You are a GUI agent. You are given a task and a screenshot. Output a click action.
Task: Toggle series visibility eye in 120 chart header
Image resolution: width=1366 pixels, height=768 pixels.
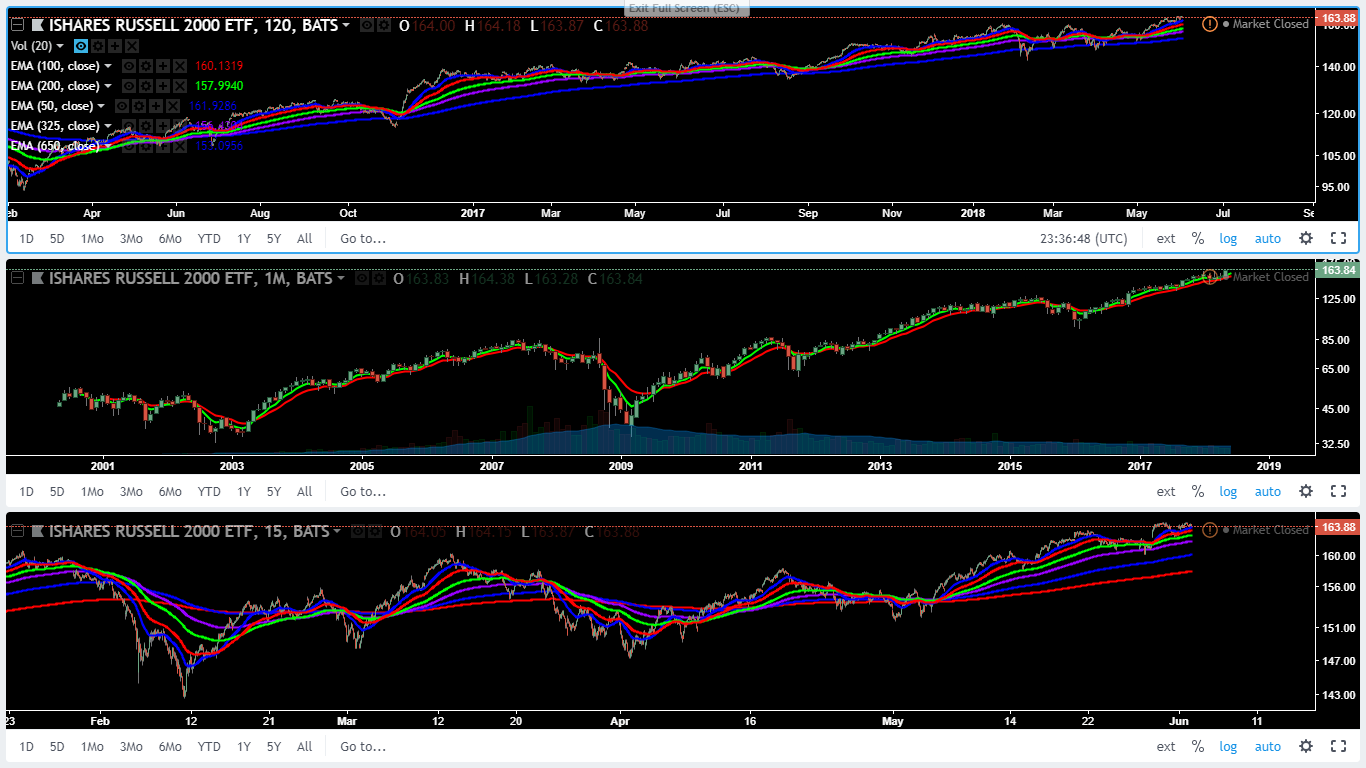(367, 25)
